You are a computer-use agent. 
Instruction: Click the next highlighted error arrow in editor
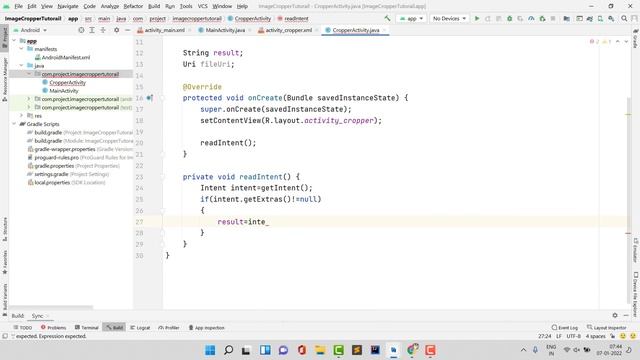point(626,42)
